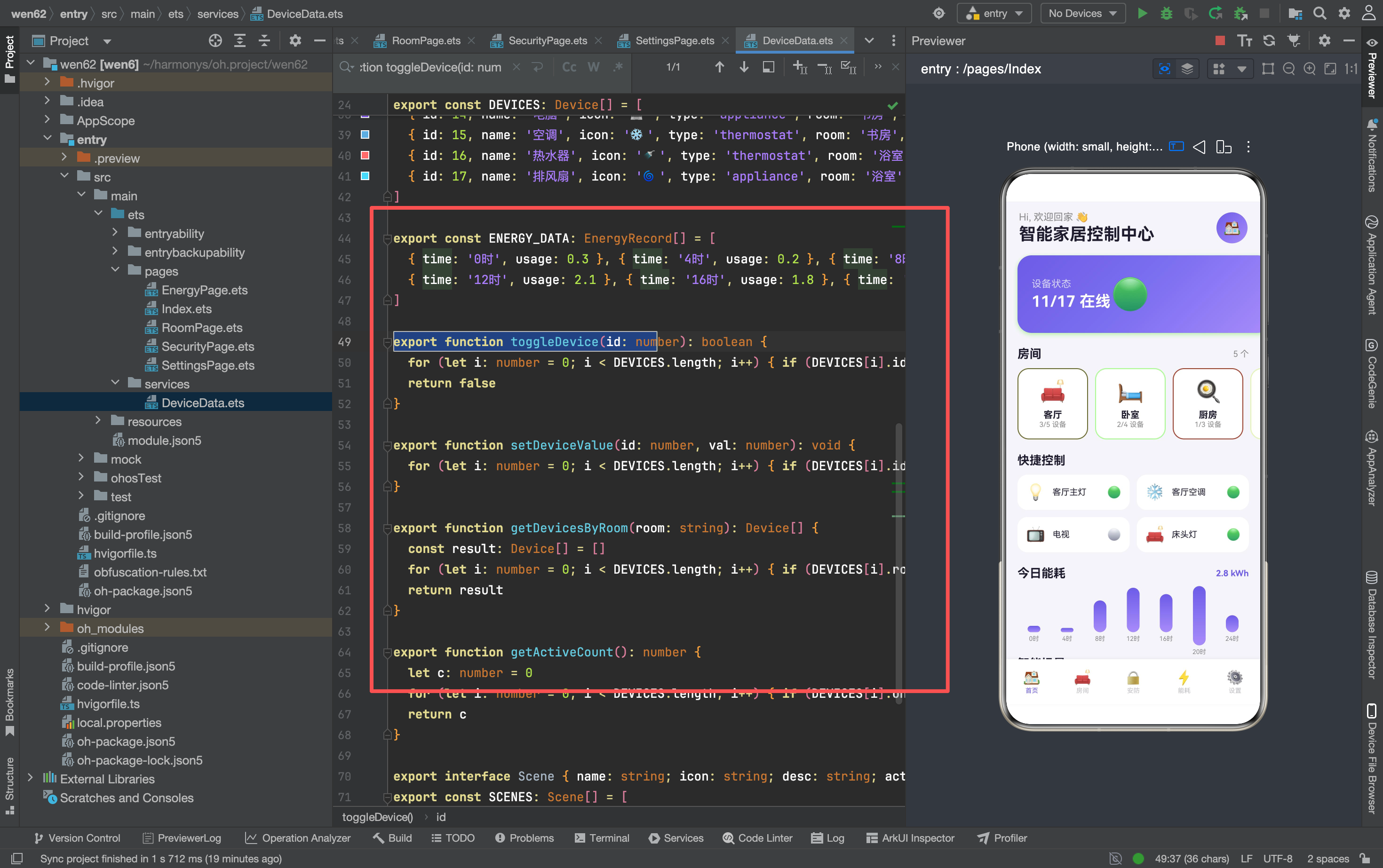Toggle the regex search option

tap(617, 67)
